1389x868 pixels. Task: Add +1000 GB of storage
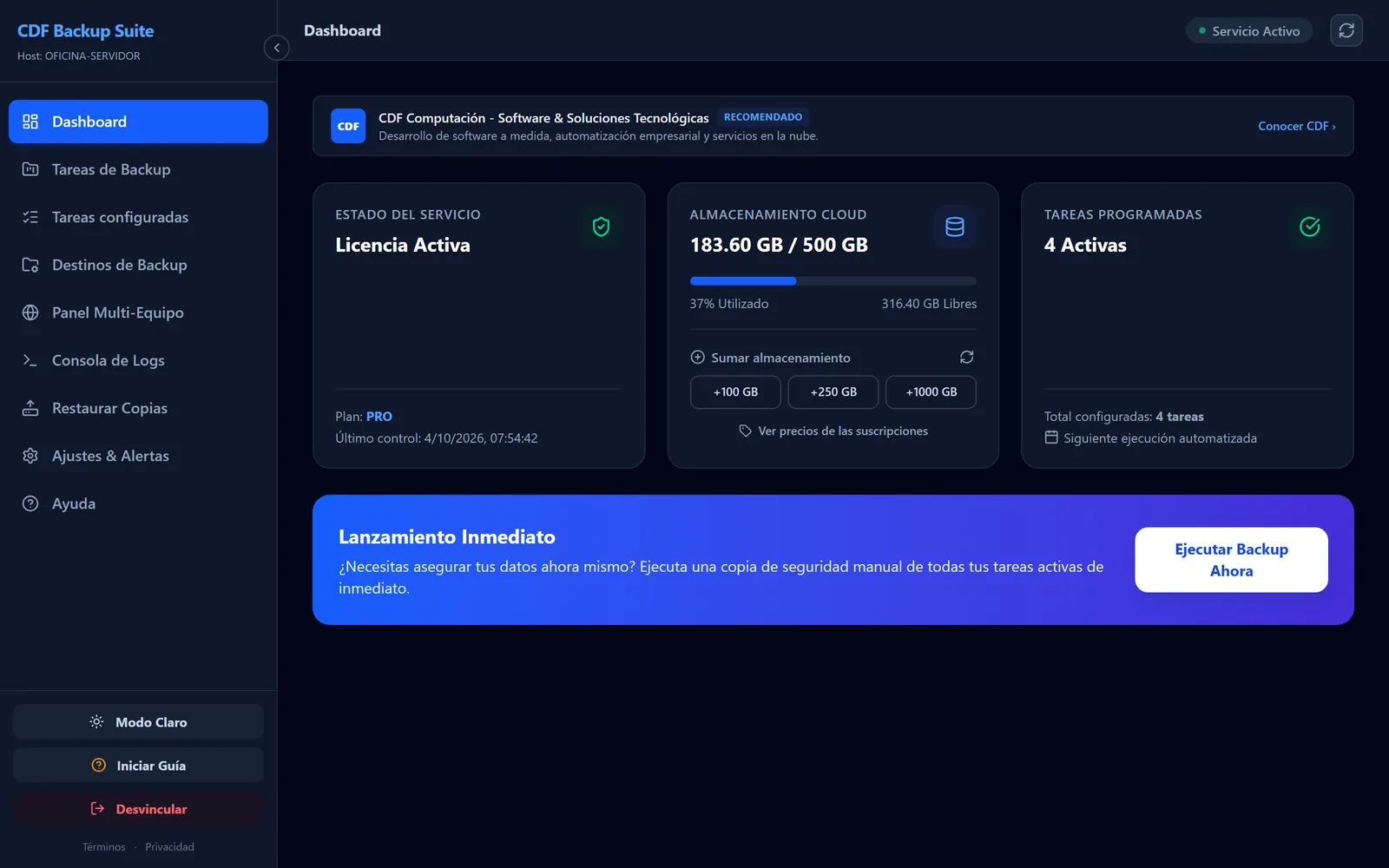coord(931,392)
